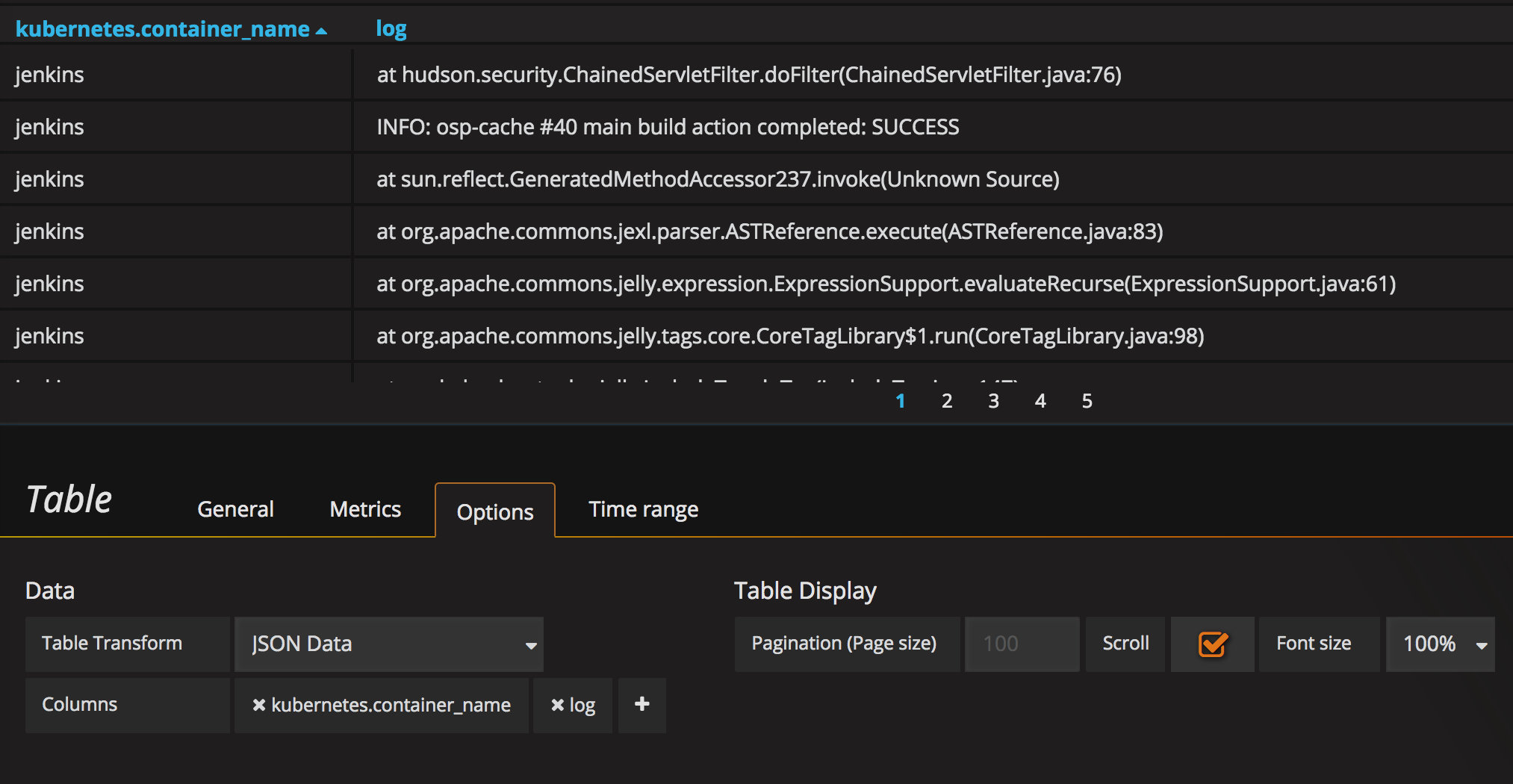1513x784 pixels.
Task: Select the osp-cache #40 SUCCESS log entry
Action: pos(668,127)
